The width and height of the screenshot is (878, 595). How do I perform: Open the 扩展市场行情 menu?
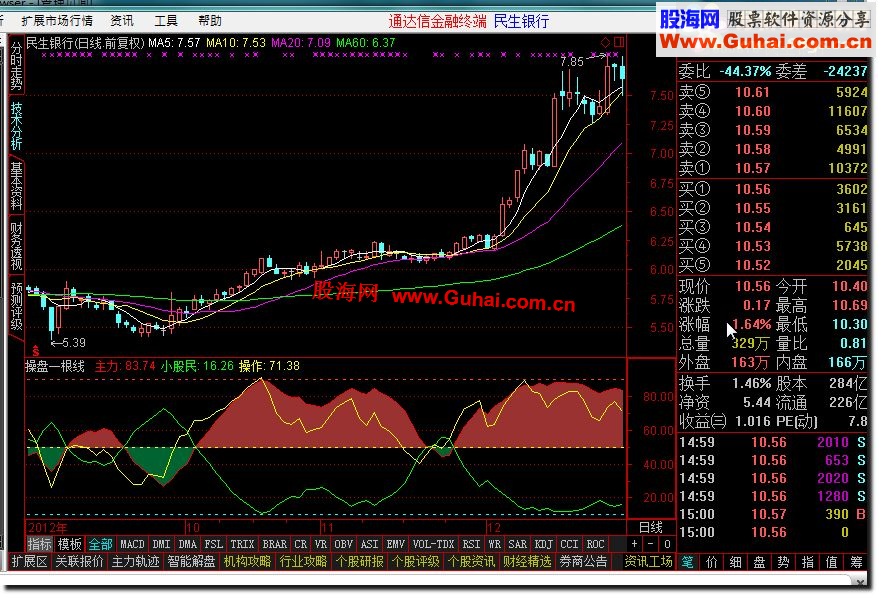(x=57, y=21)
